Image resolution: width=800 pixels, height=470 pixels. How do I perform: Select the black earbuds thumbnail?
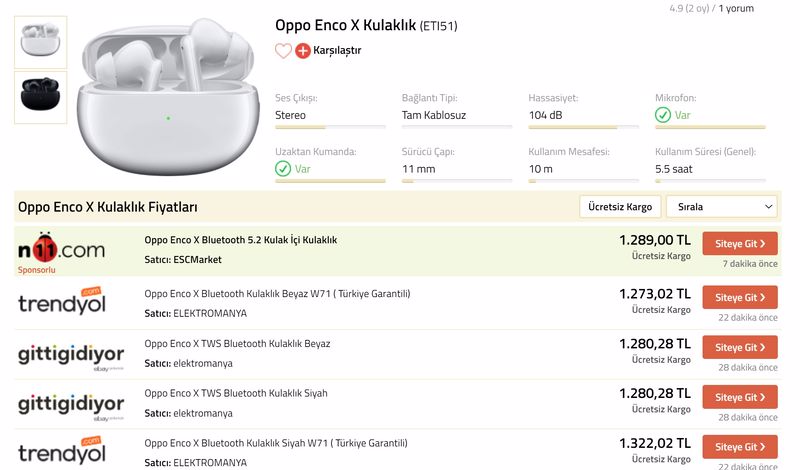[40, 97]
